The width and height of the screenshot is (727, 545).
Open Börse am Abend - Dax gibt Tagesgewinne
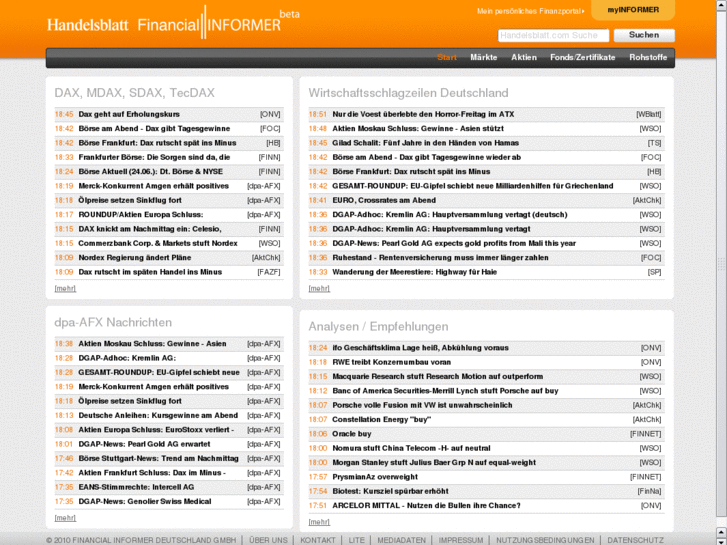154,128
